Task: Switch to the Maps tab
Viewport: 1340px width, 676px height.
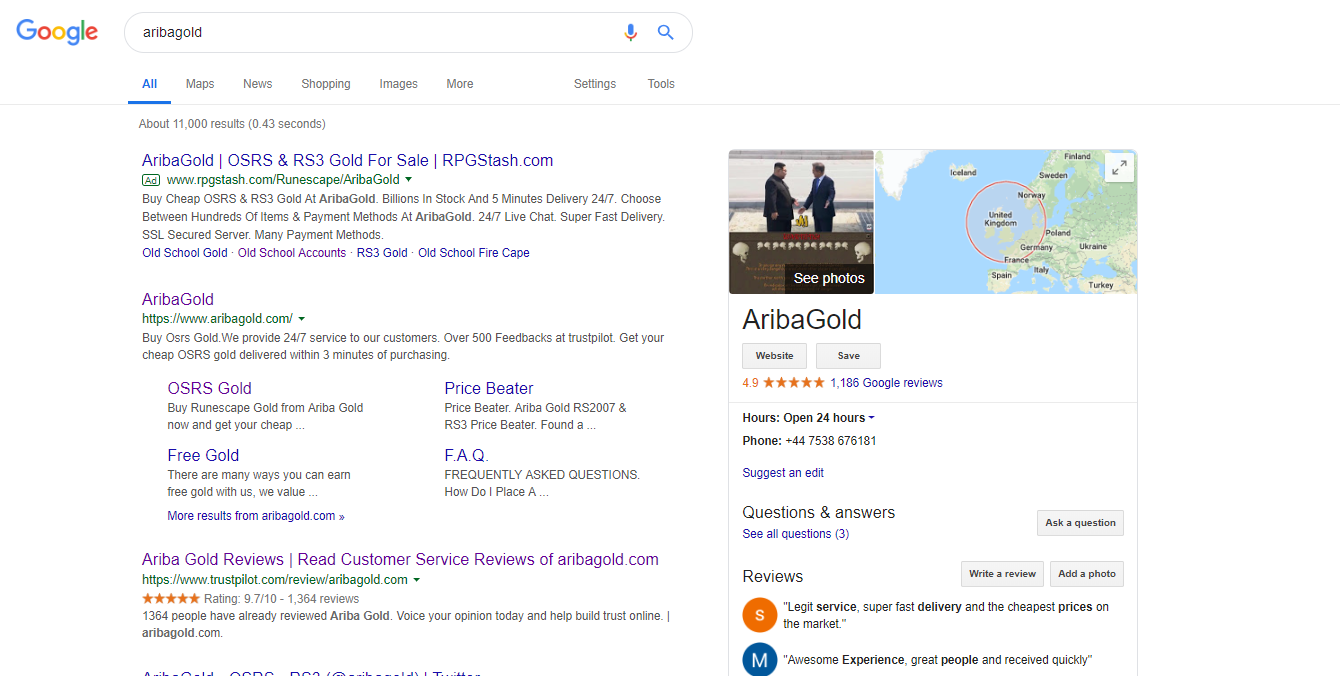Action: [x=200, y=84]
